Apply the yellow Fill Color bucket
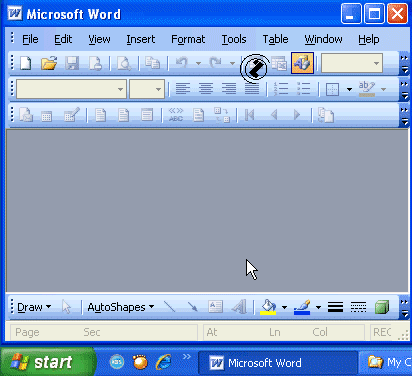The image size is (412, 376). pyautogui.click(x=268, y=307)
